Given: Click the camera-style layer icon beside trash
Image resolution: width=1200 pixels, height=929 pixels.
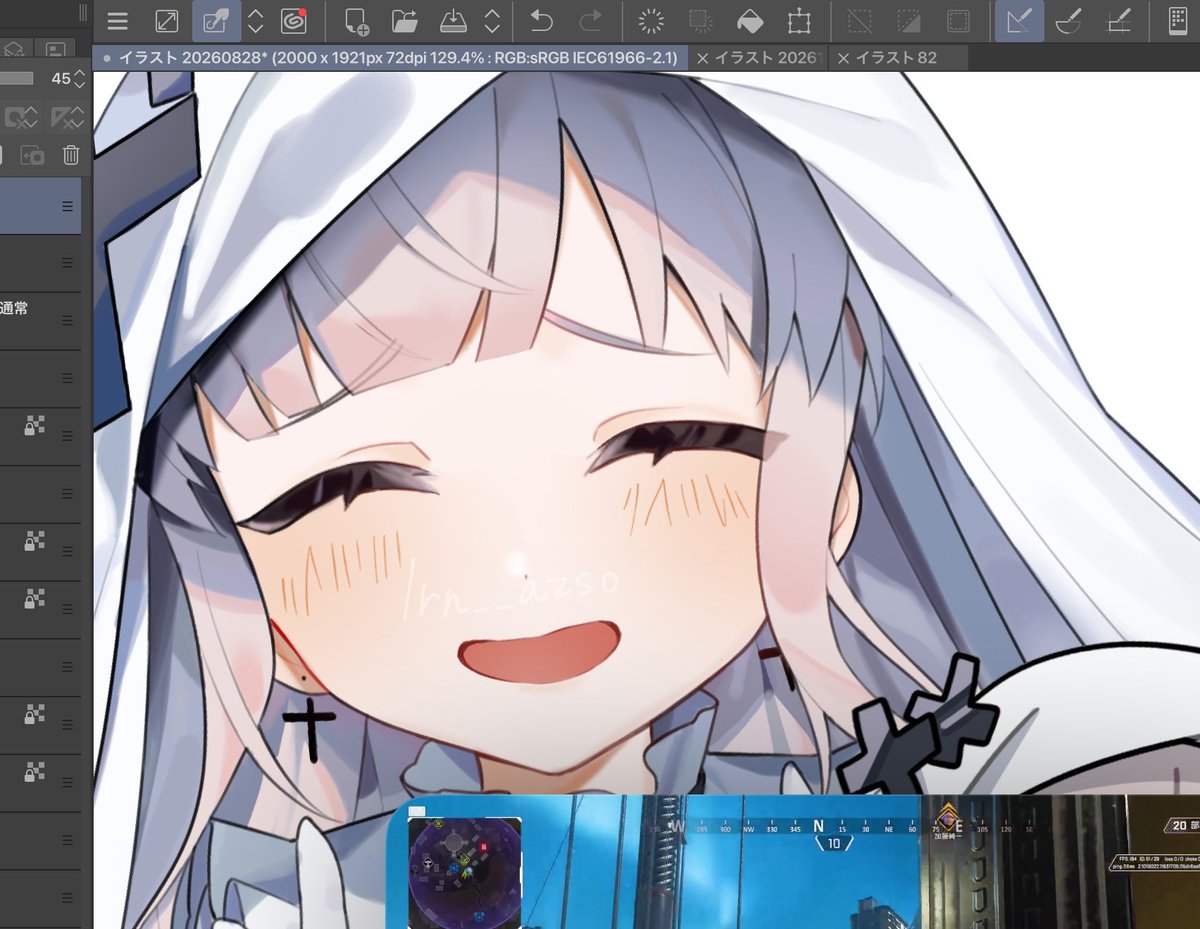Looking at the screenshot, I should pyautogui.click(x=31, y=154).
